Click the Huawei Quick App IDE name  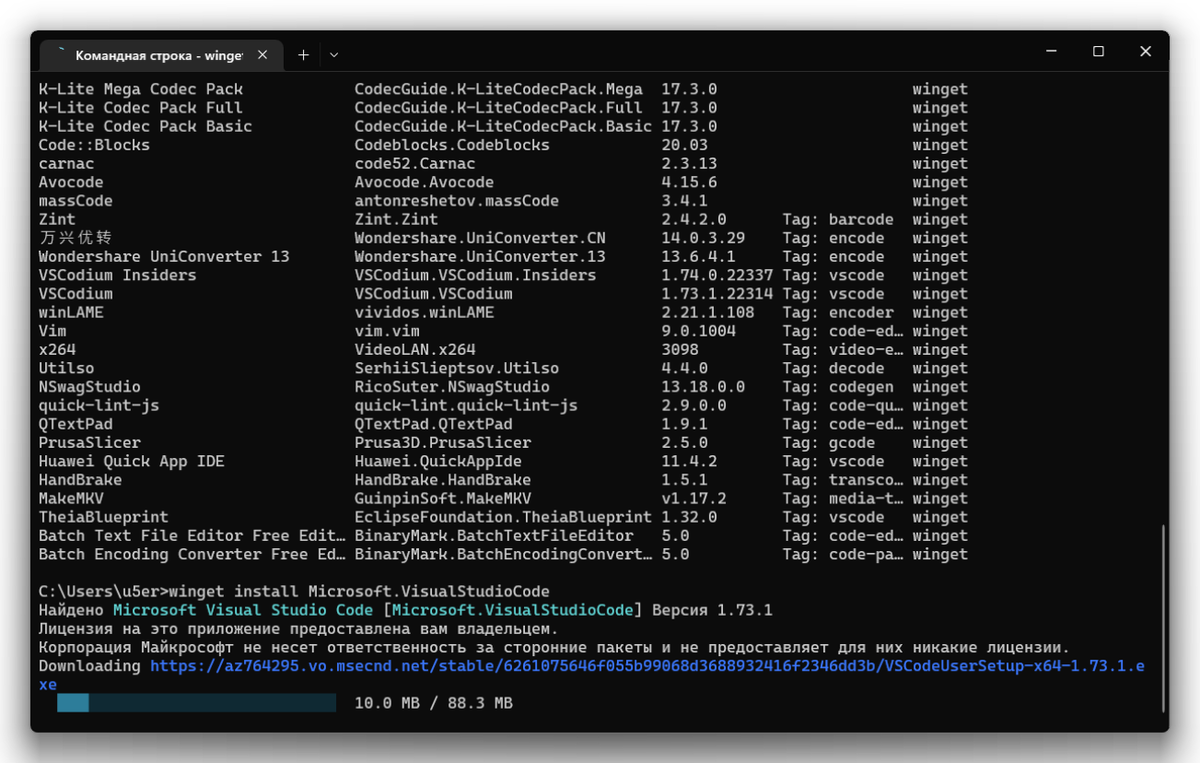pos(131,461)
